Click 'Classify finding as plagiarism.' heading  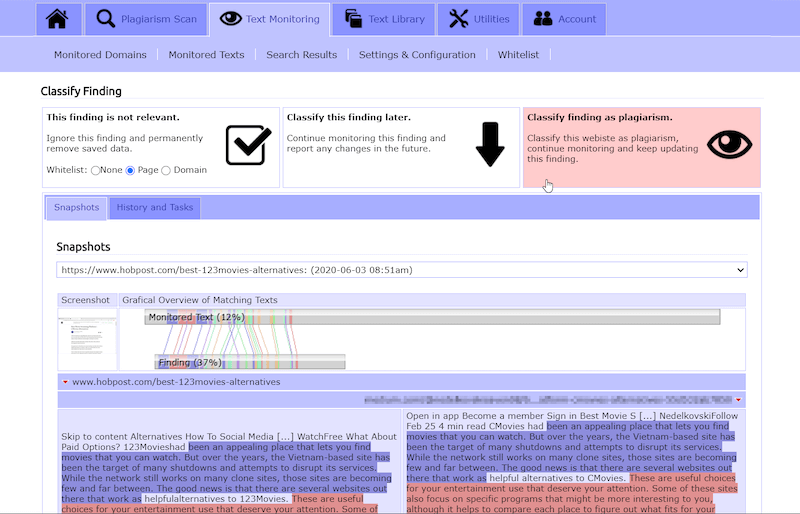coord(599,117)
